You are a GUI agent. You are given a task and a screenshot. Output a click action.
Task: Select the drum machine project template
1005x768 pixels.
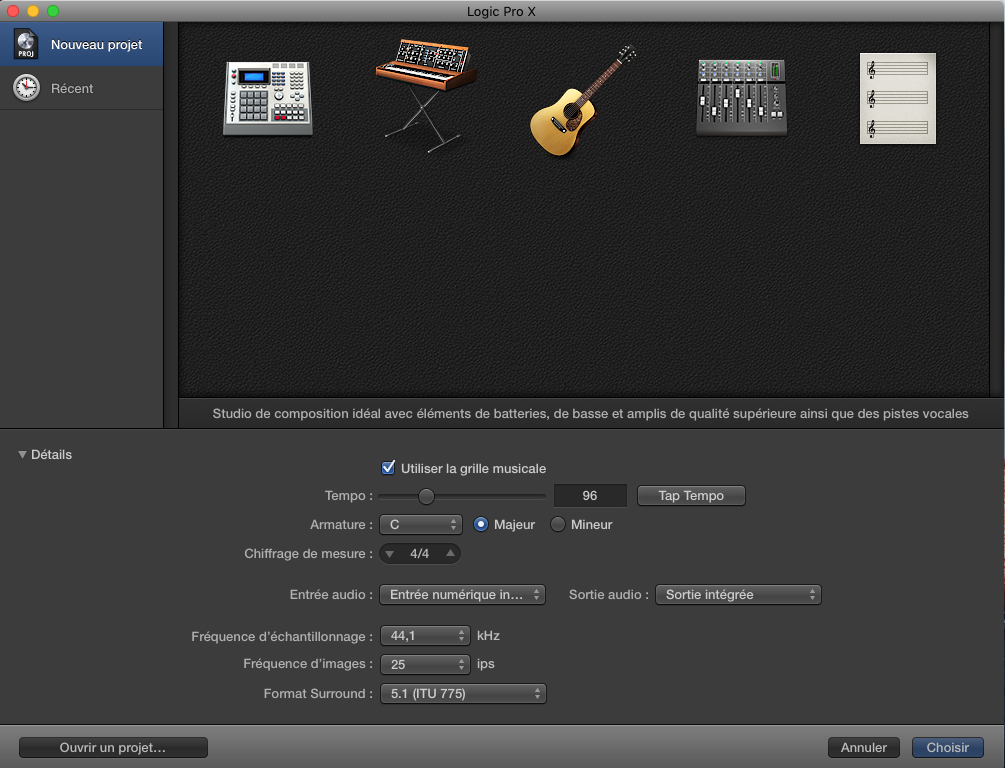(267, 98)
